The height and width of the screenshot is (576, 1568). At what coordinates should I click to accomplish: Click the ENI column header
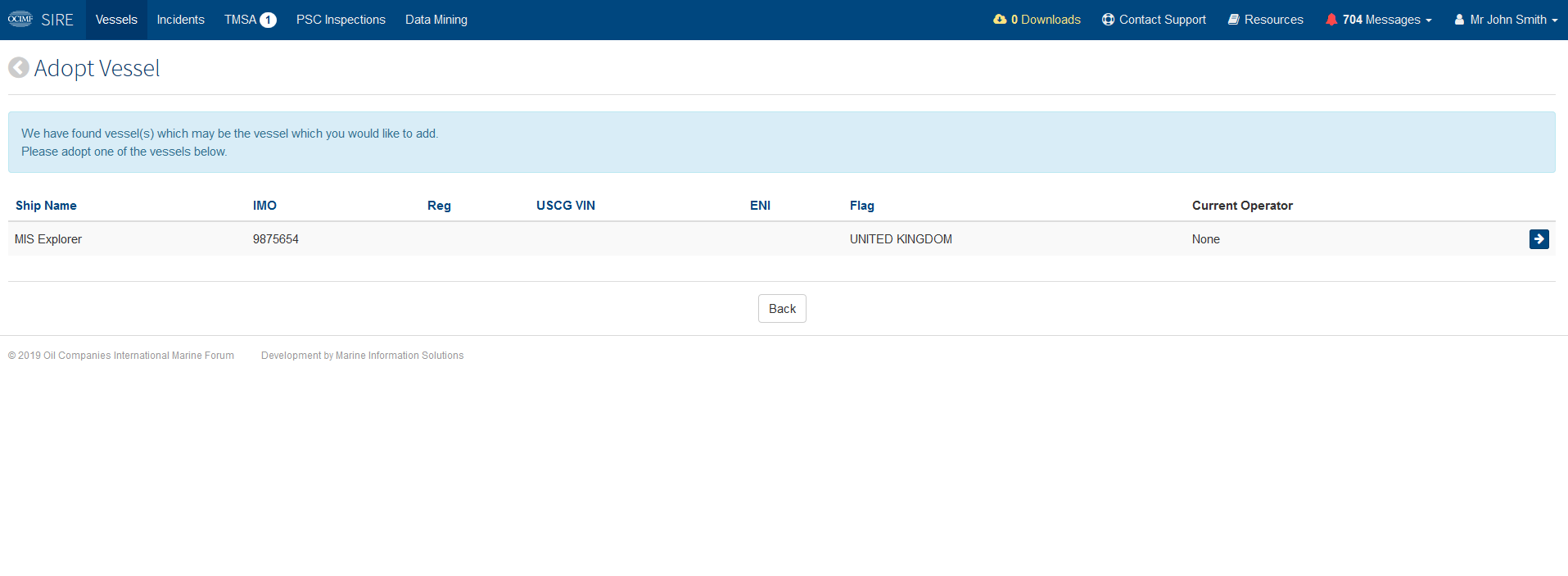point(760,206)
